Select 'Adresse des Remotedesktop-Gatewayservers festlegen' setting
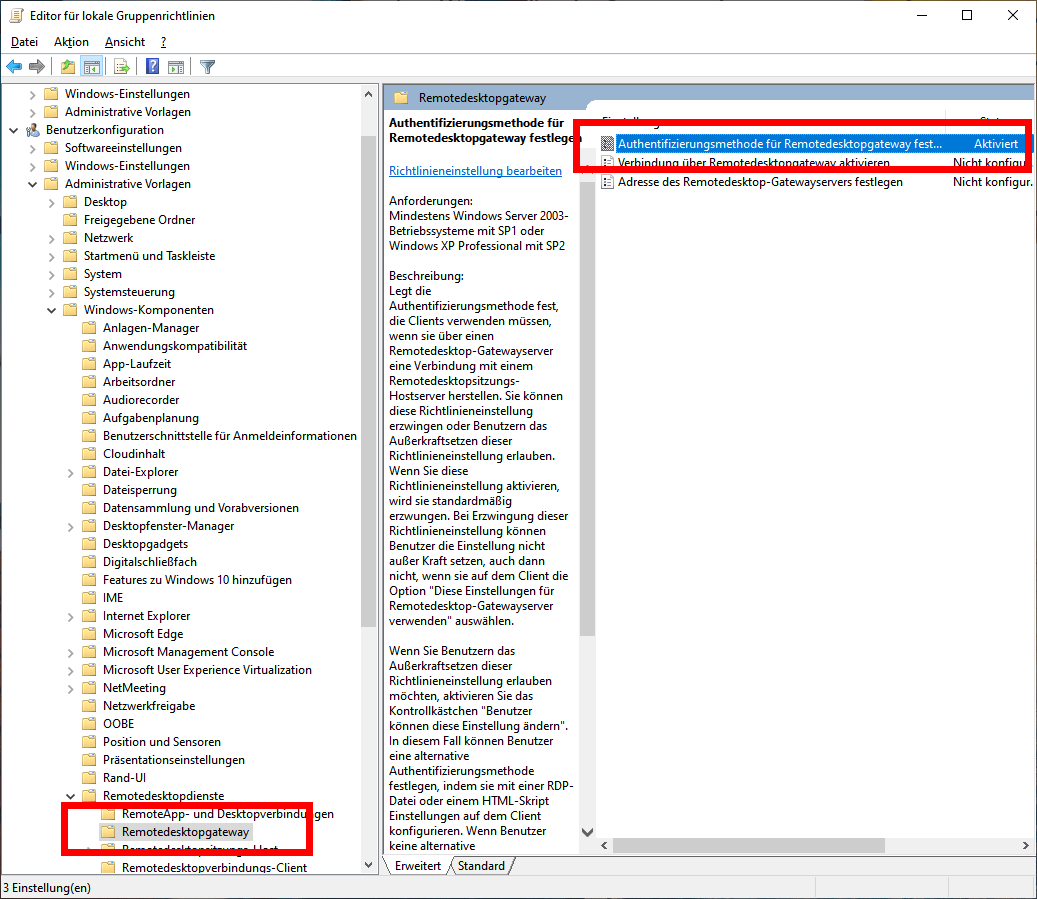Viewport: 1037px width, 899px height. tap(759, 182)
